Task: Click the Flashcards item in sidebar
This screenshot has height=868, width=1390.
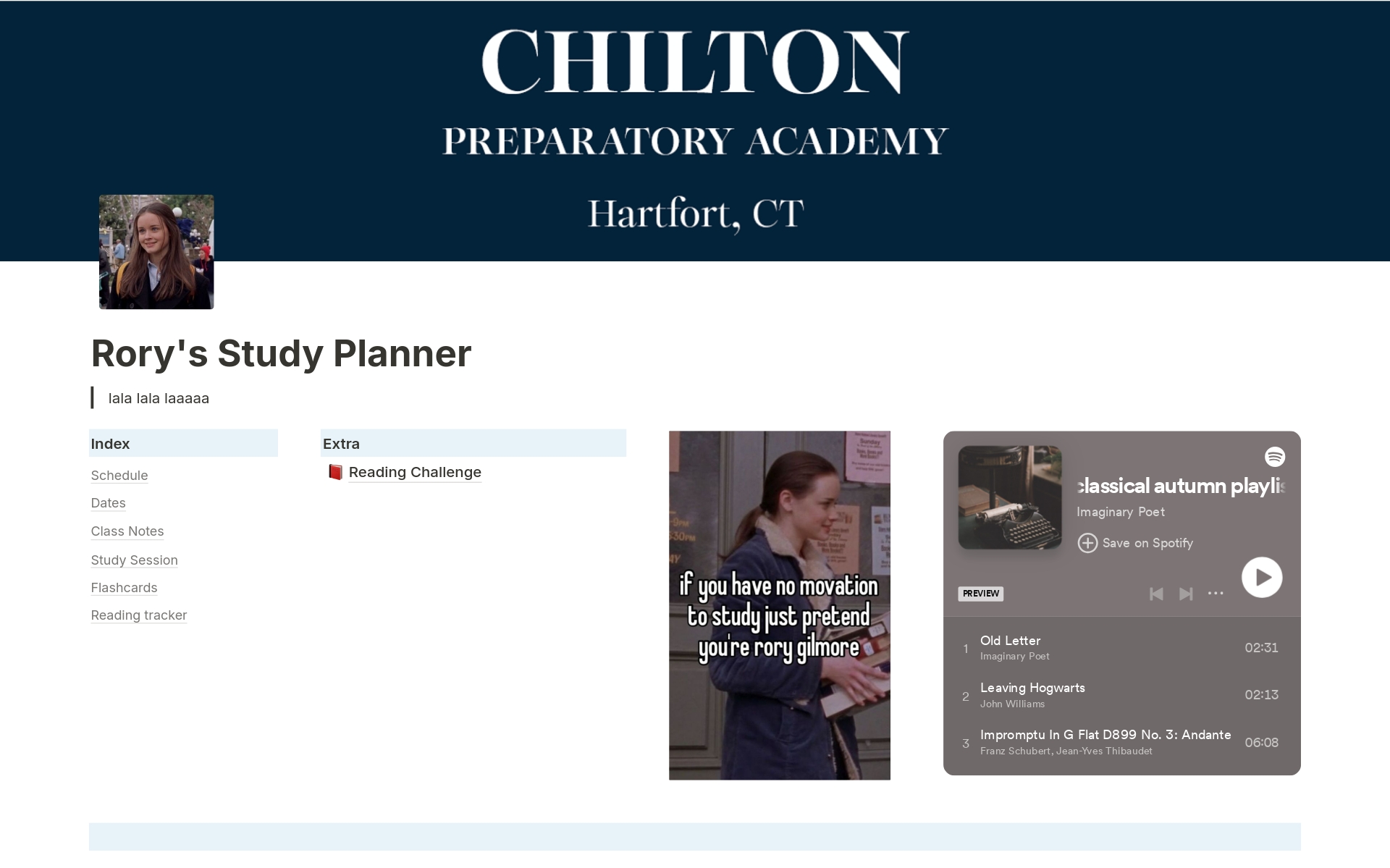Action: coord(124,587)
